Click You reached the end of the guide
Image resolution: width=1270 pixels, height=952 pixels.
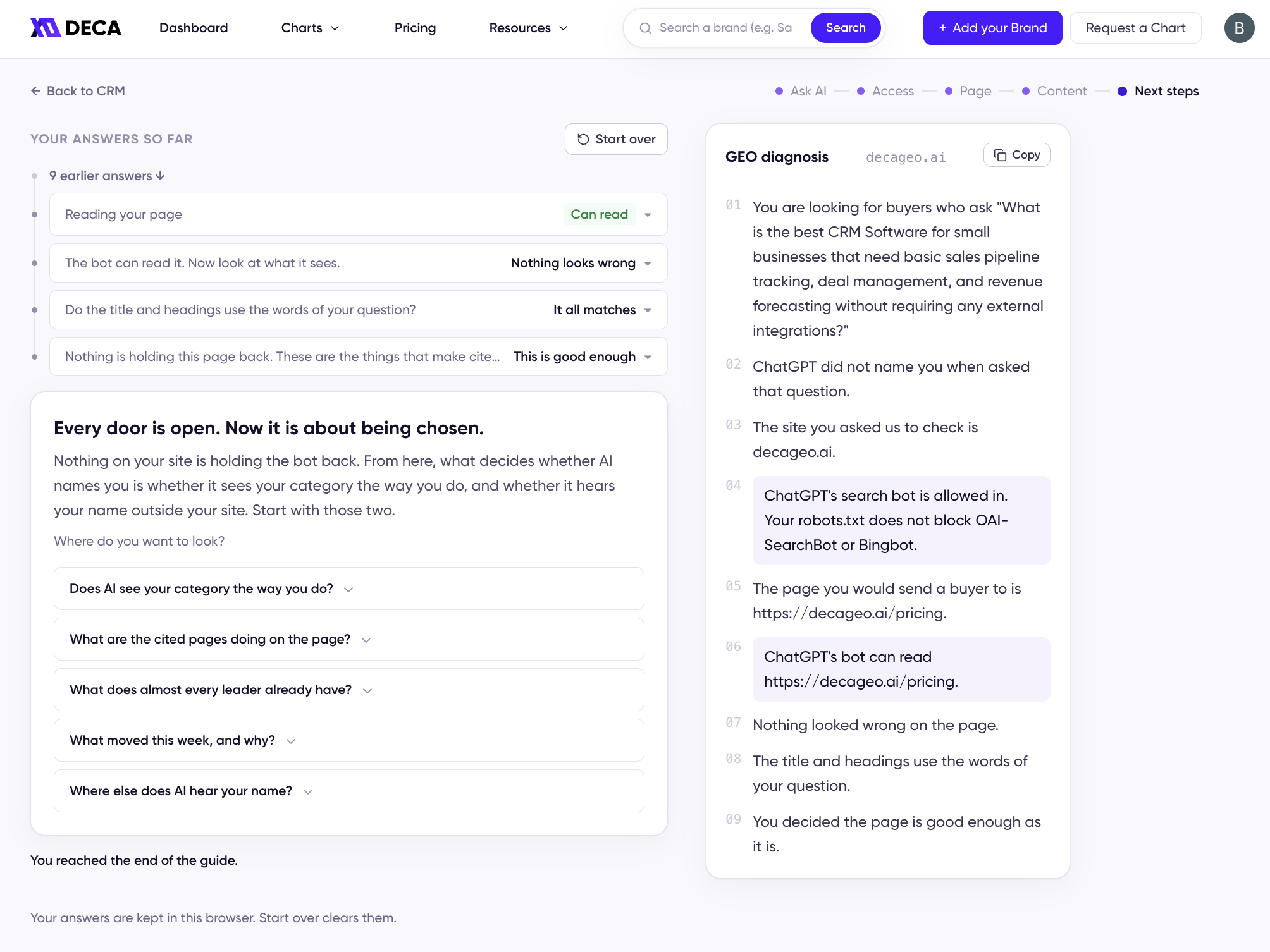(x=134, y=860)
